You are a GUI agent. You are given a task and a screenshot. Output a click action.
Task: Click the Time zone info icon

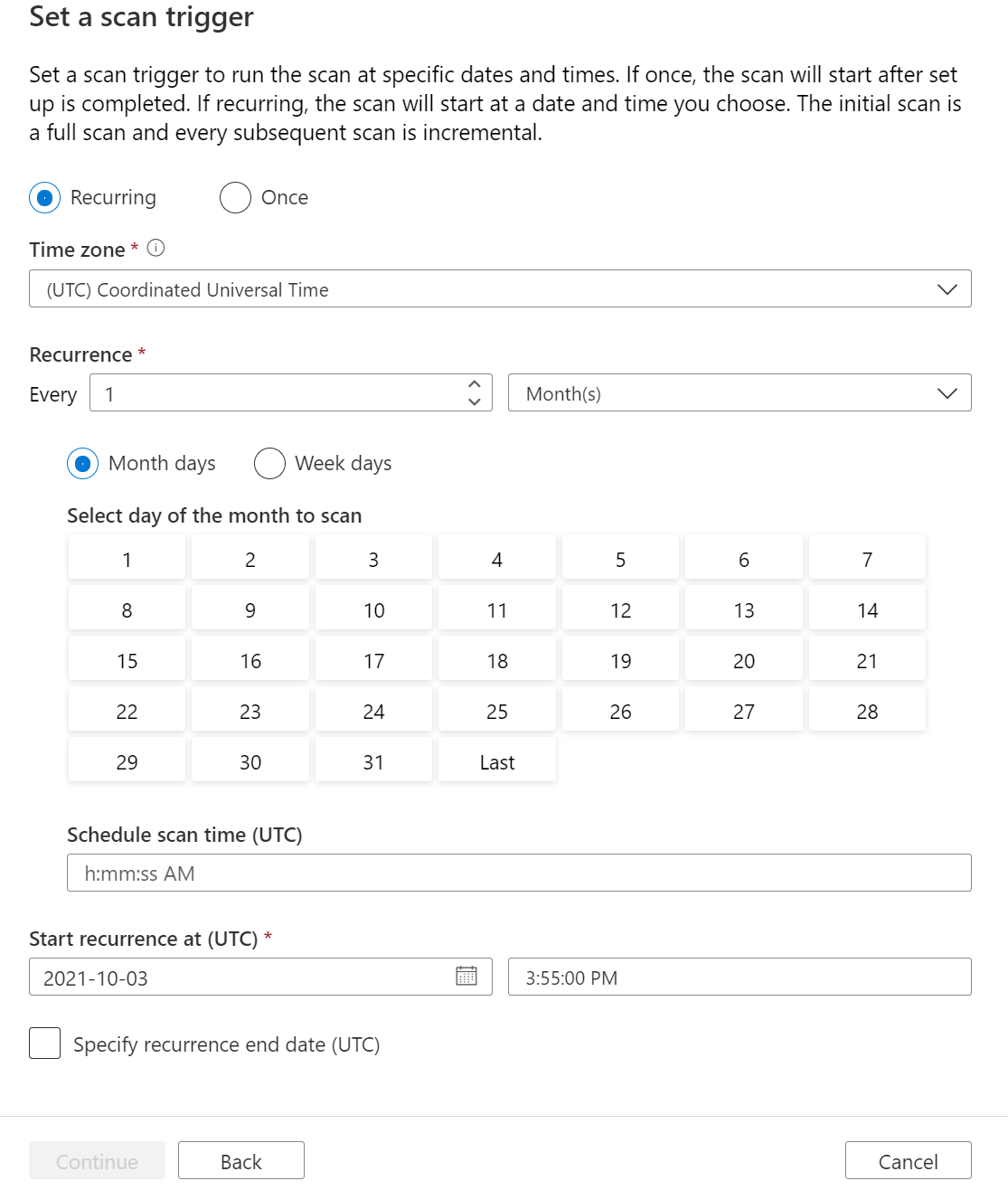(x=155, y=248)
